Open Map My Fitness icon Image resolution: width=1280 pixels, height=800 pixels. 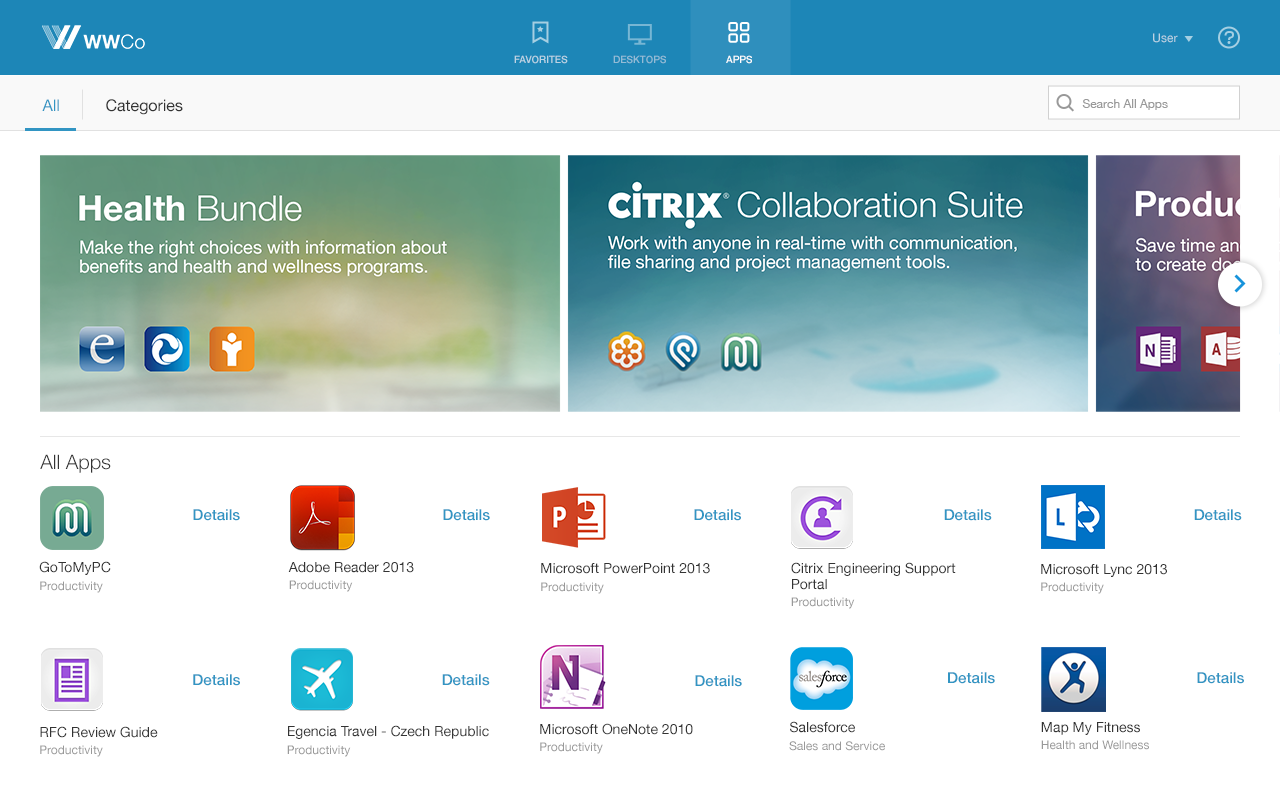click(1073, 679)
